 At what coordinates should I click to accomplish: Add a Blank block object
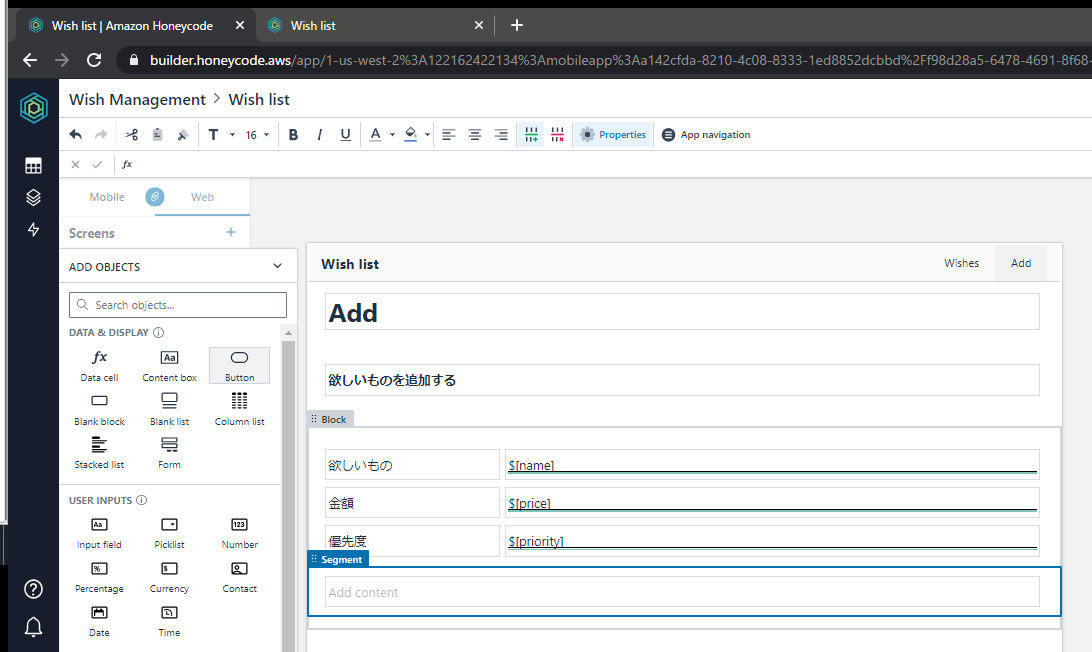pyautogui.click(x=100, y=410)
